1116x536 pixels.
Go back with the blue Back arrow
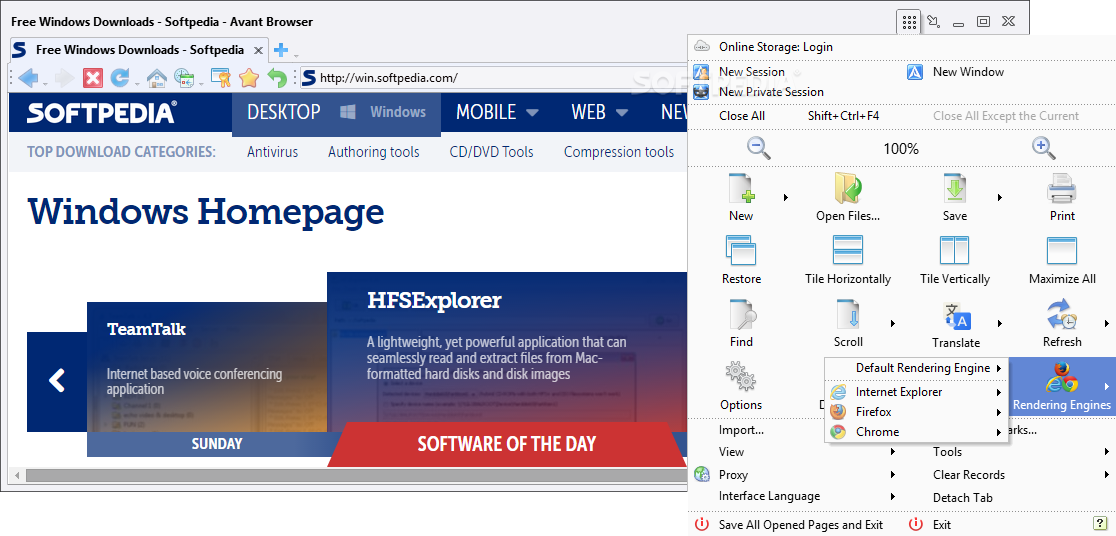click(x=28, y=78)
